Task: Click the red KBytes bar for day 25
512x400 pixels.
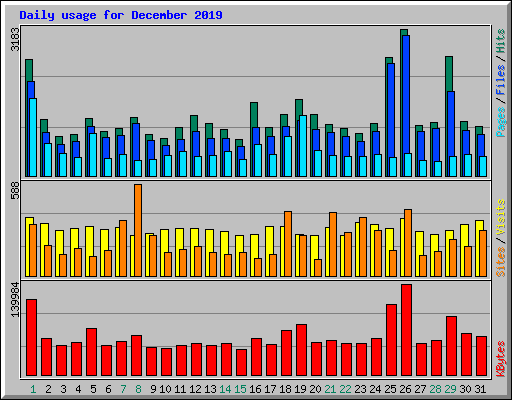Action: [391, 340]
